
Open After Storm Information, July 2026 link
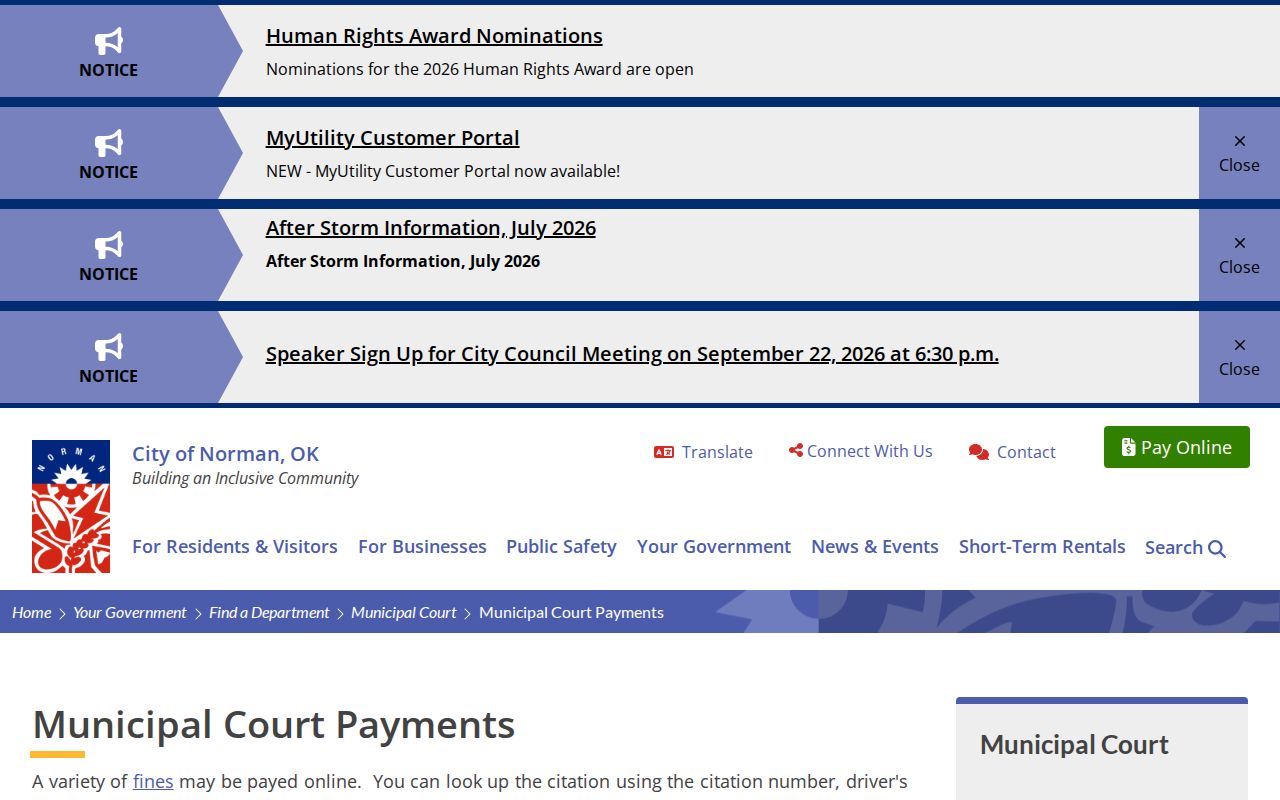tap(431, 228)
